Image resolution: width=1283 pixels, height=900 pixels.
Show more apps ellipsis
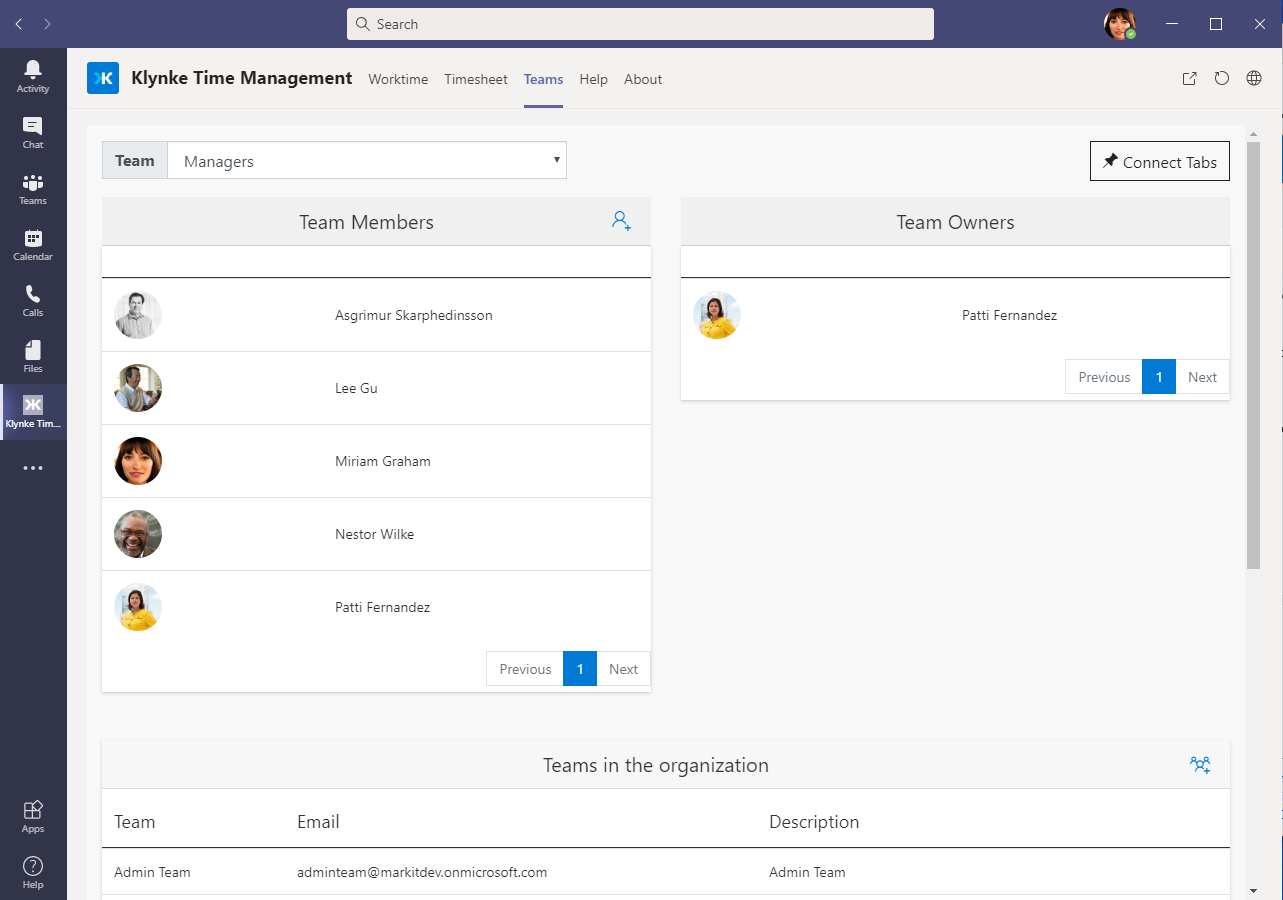pyautogui.click(x=33, y=468)
